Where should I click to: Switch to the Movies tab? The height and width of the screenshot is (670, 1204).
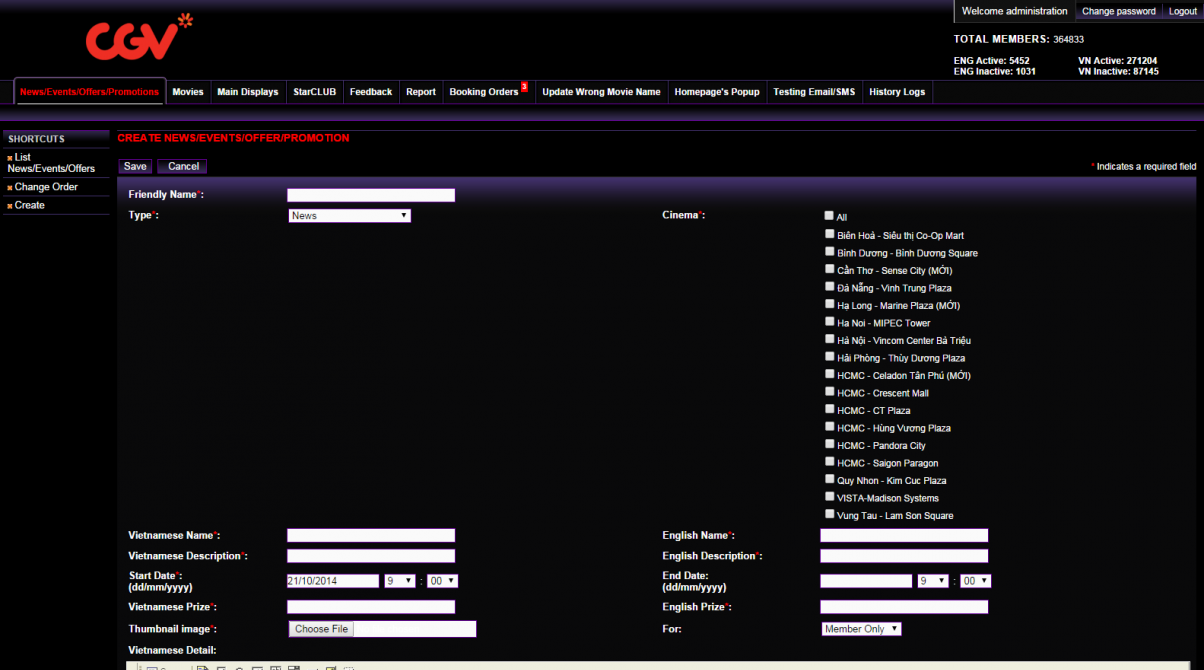(x=187, y=92)
